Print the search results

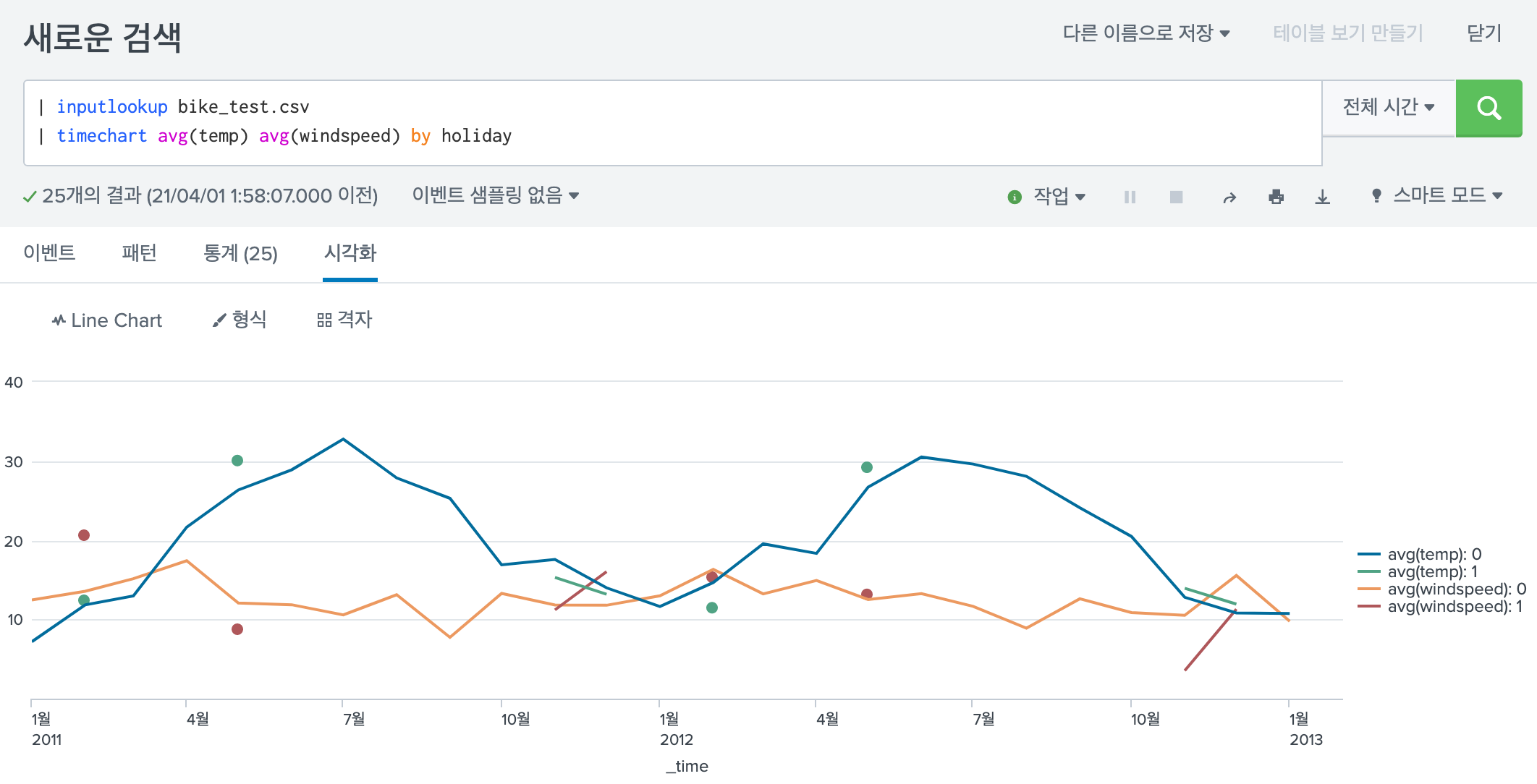1276,197
